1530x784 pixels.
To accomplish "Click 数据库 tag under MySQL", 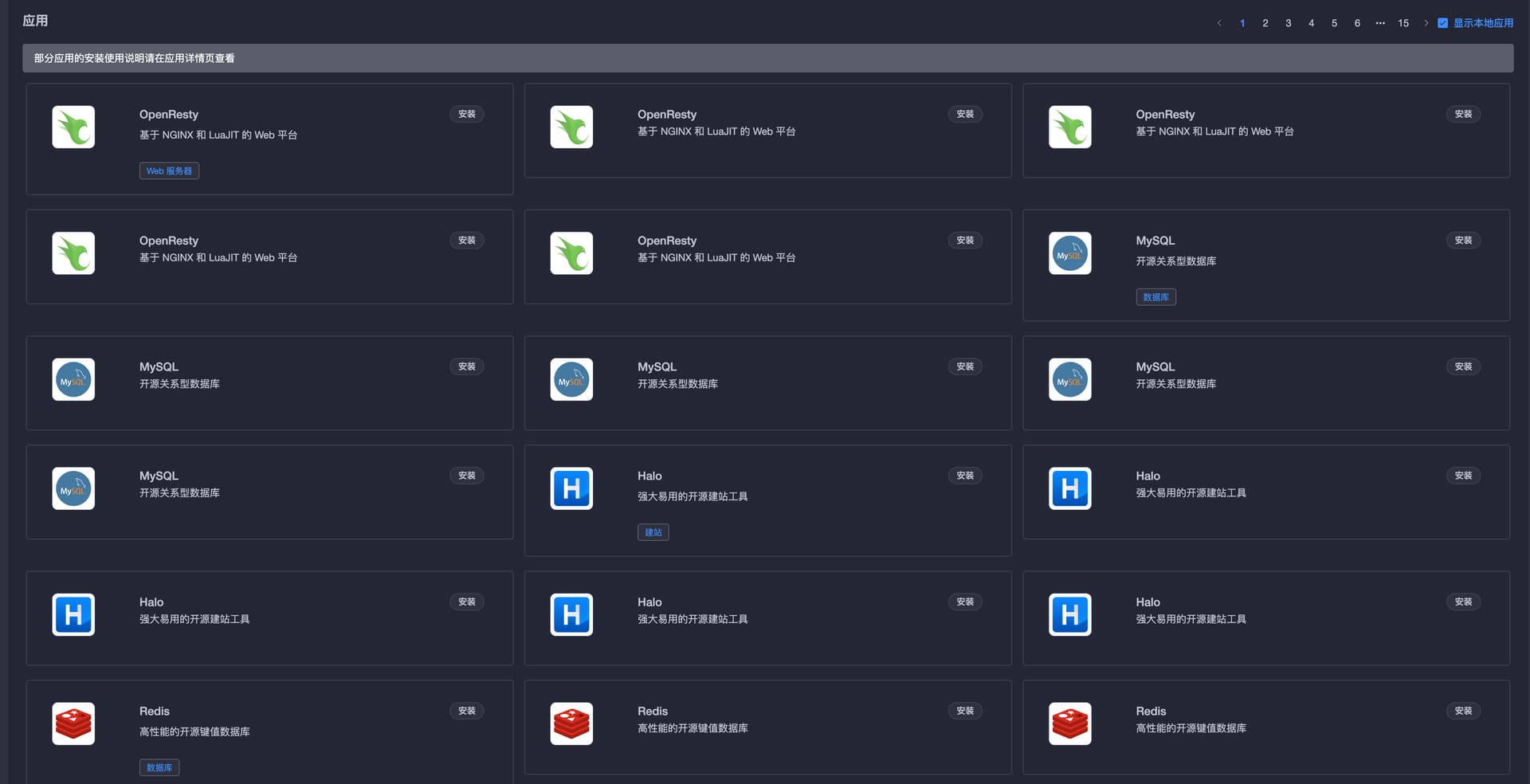I will click(1155, 297).
